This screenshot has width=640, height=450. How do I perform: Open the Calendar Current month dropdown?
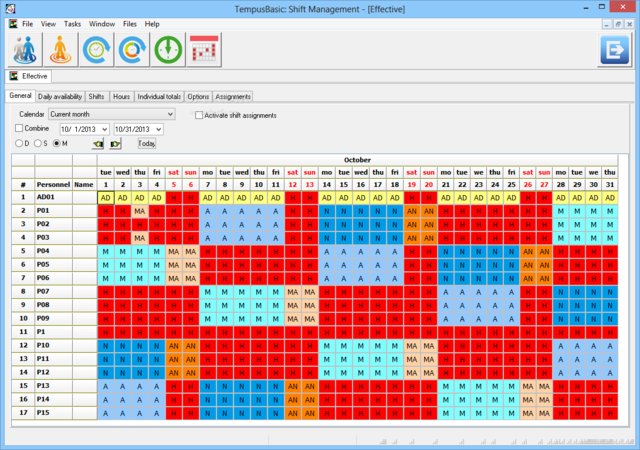[x=170, y=115]
